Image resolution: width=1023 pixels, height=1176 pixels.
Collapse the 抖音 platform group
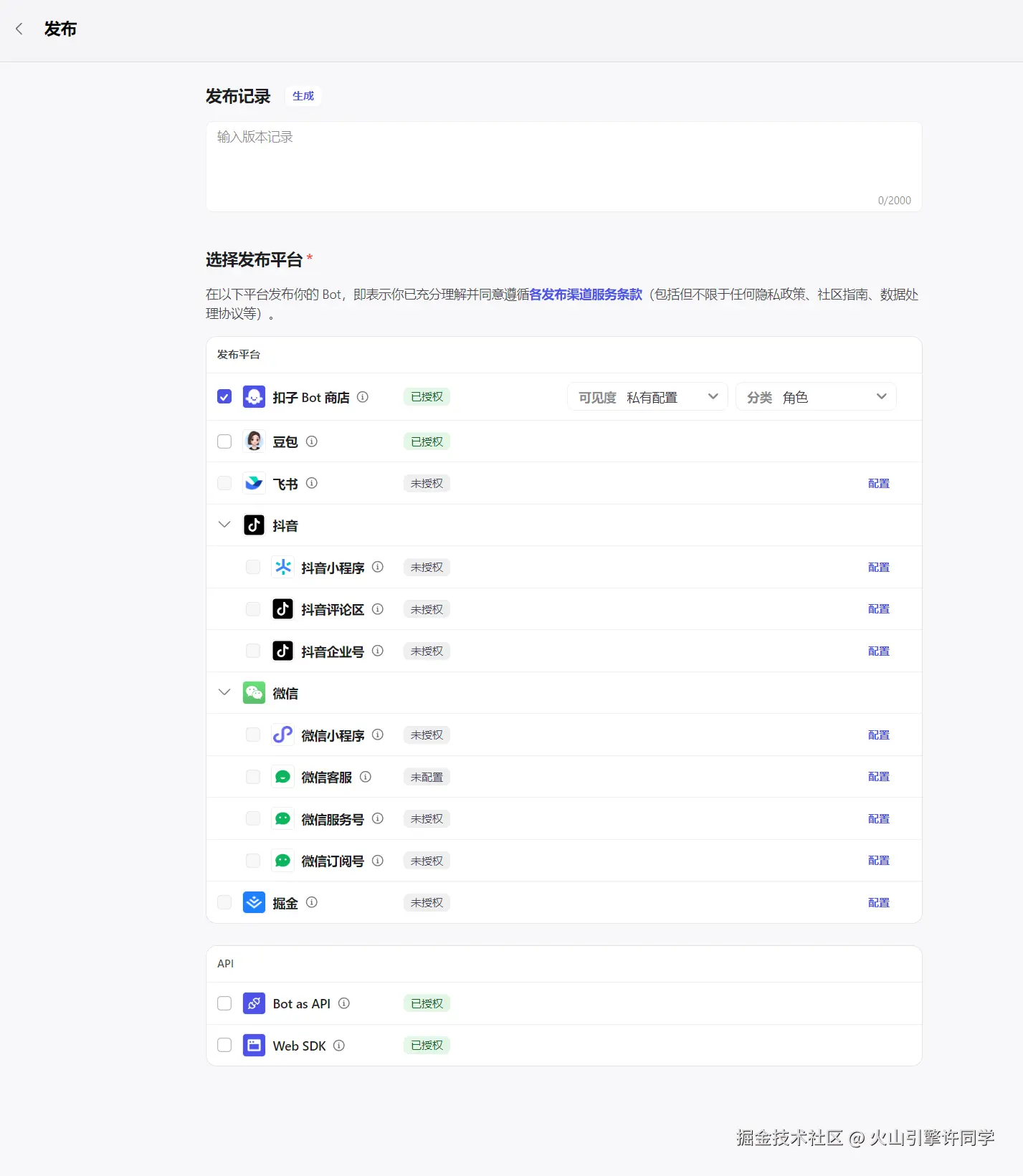point(224,525)
